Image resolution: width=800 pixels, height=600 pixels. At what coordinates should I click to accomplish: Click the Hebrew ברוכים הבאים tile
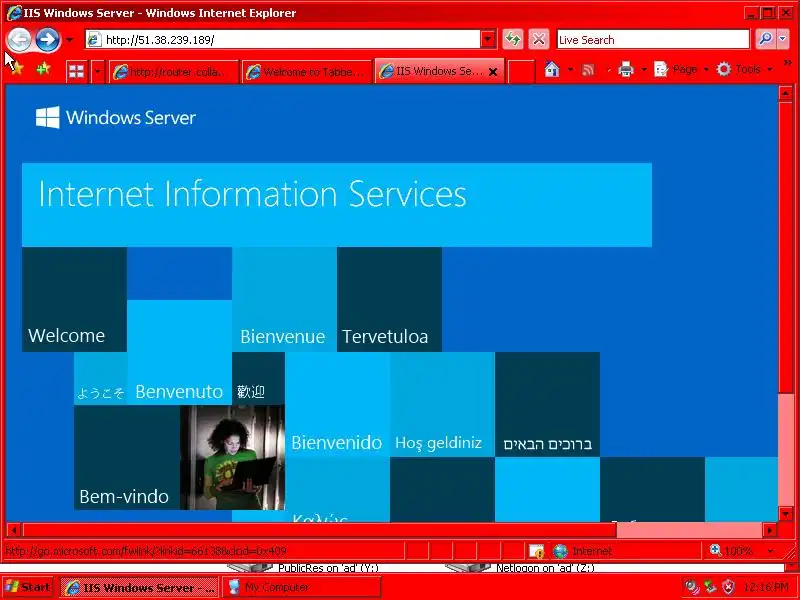click(x=547, y=404)
